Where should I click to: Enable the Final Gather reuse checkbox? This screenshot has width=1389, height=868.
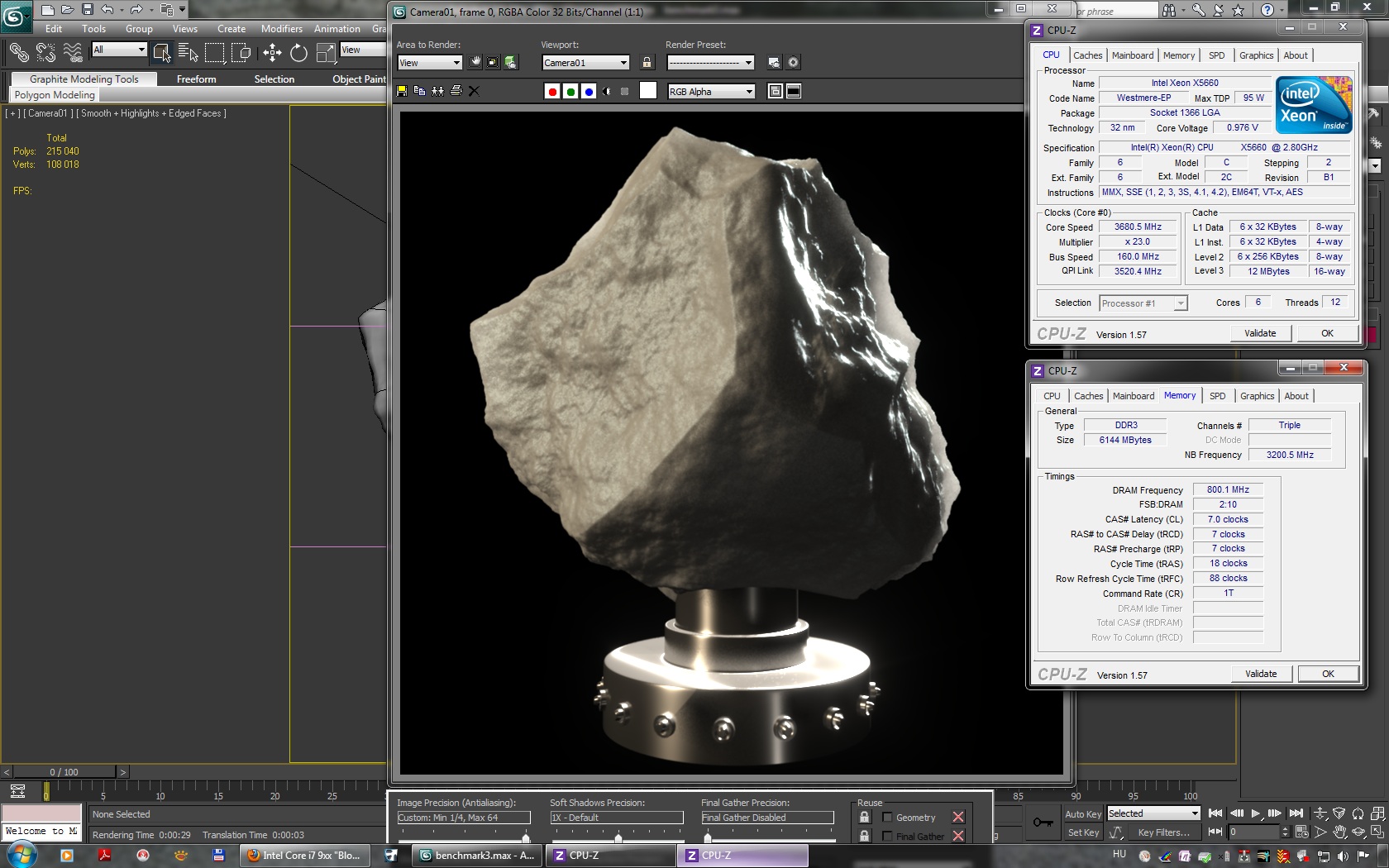click(x=888, y=837)
